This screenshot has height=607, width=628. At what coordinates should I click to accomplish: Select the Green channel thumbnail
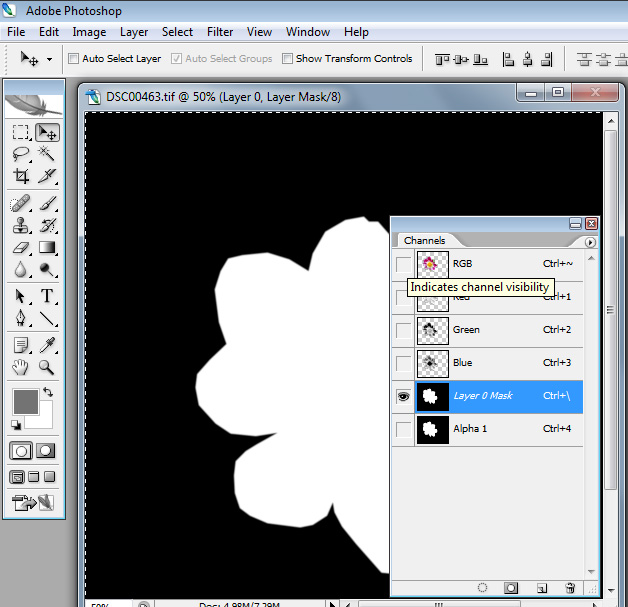point(432,330)
